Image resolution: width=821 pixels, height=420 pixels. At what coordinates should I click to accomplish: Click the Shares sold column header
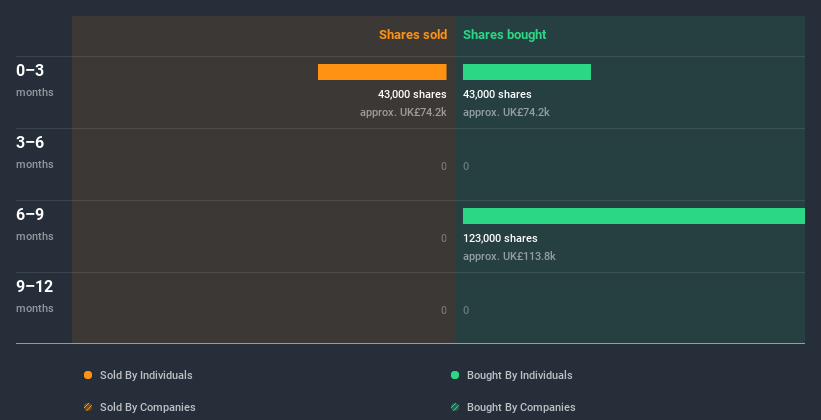[x=413, y=35]
